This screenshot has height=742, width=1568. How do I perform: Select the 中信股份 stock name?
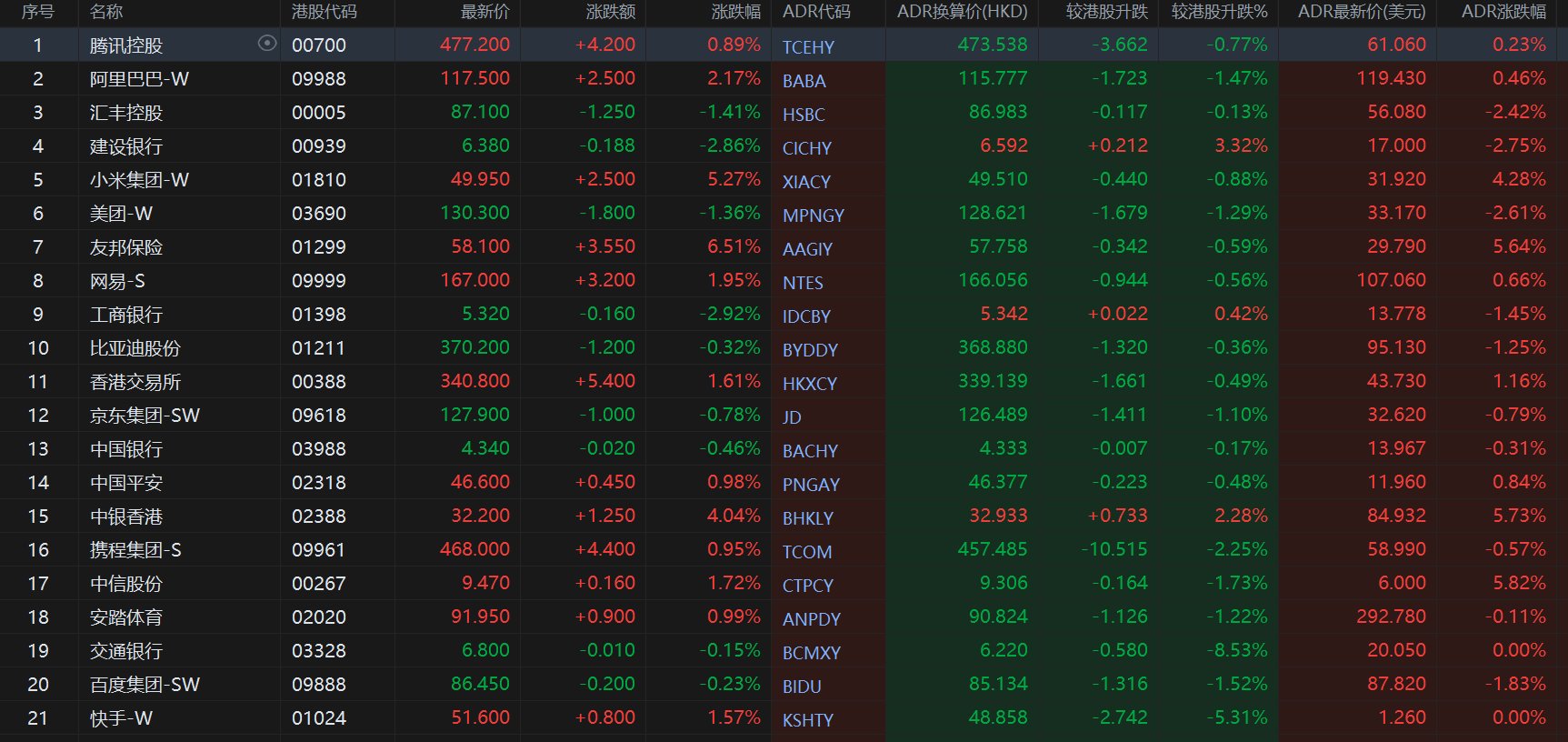pos(126,584)
